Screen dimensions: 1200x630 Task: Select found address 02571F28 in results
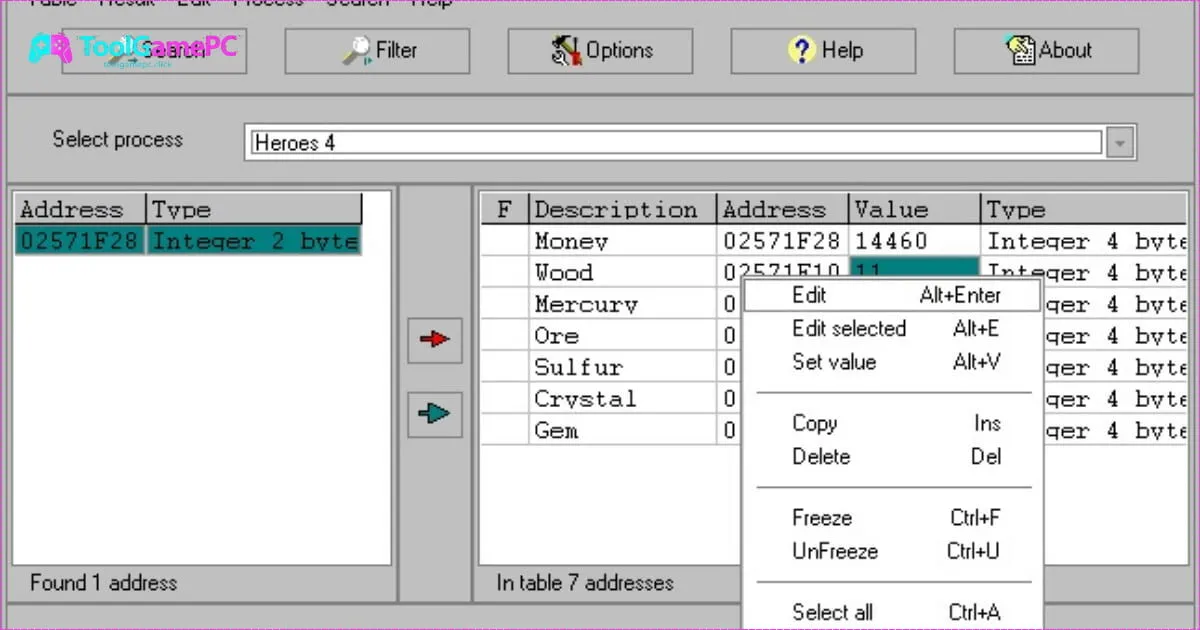80,241
